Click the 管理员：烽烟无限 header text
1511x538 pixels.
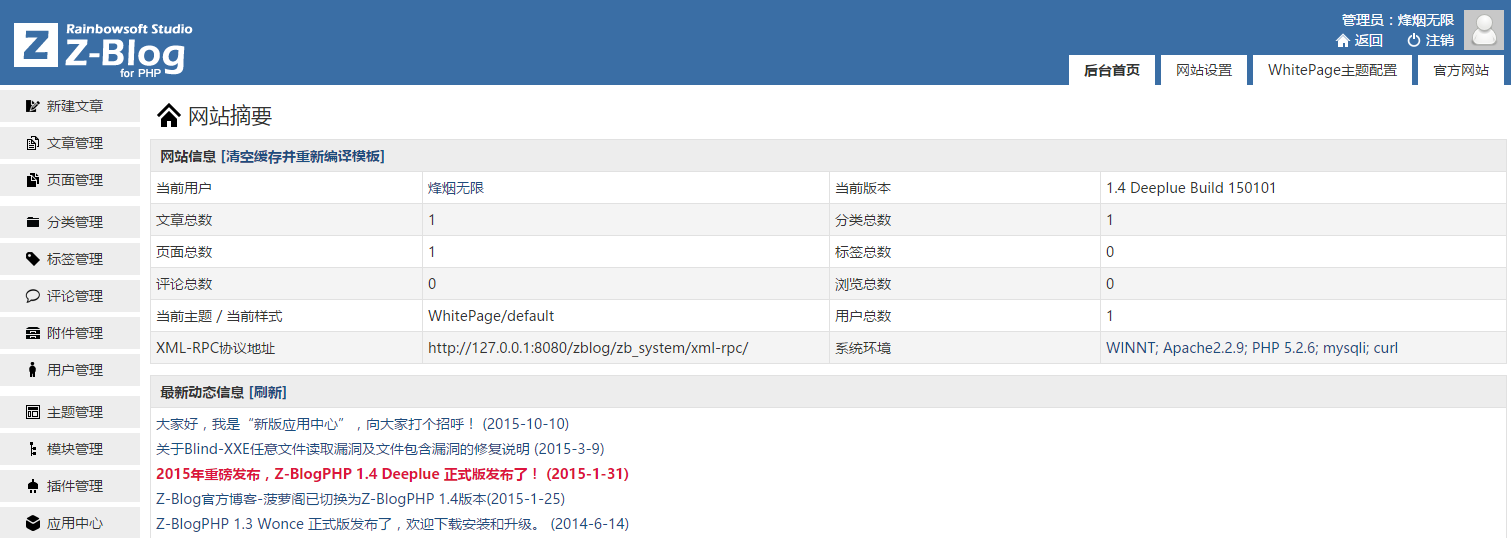1398,20
